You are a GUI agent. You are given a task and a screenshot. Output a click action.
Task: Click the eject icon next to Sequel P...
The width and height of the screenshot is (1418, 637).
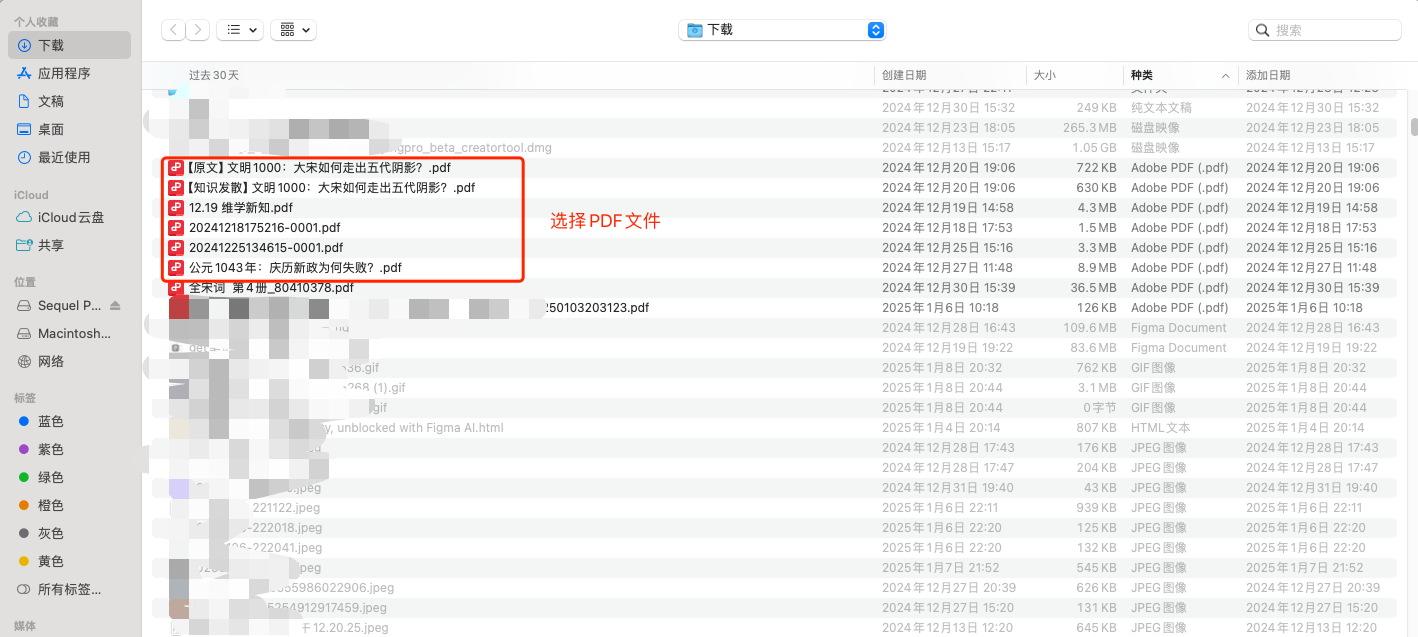tap(115, 305)
